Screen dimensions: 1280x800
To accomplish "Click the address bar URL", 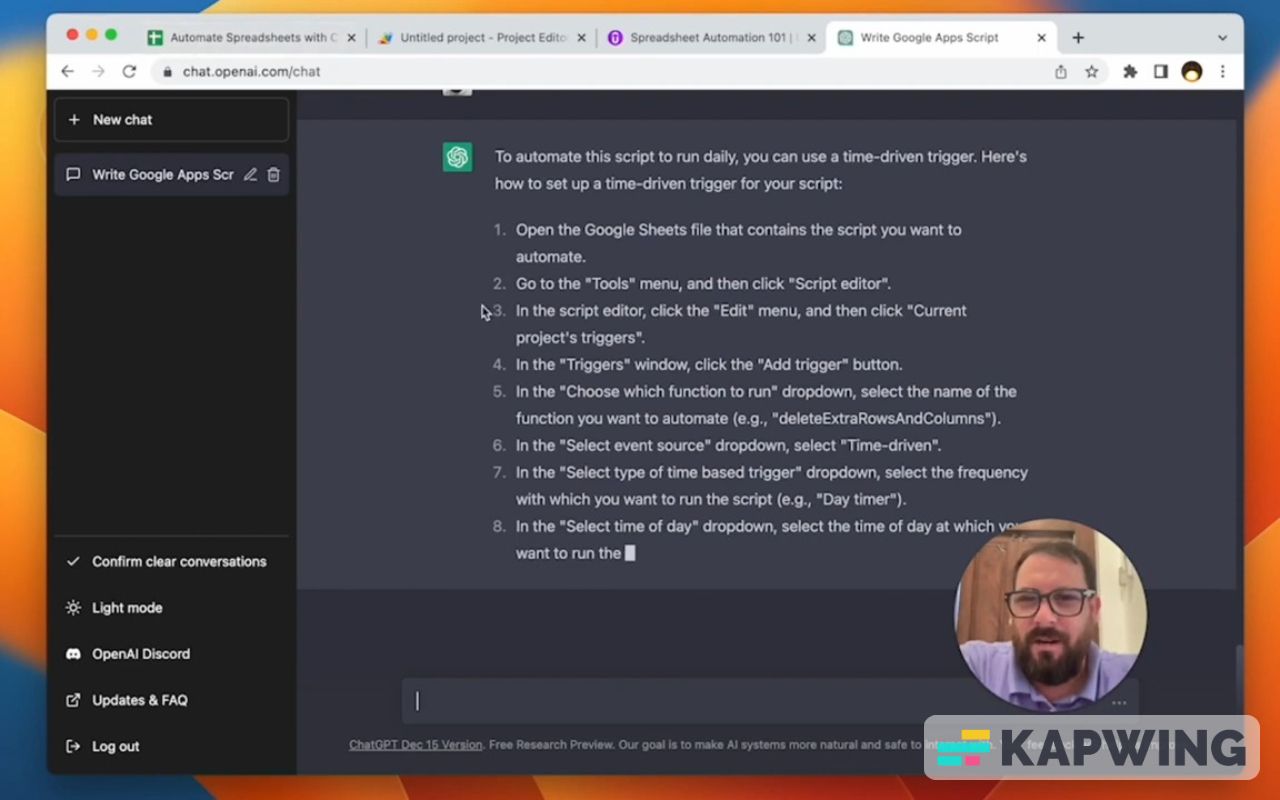I will click(x=251, y=72).
